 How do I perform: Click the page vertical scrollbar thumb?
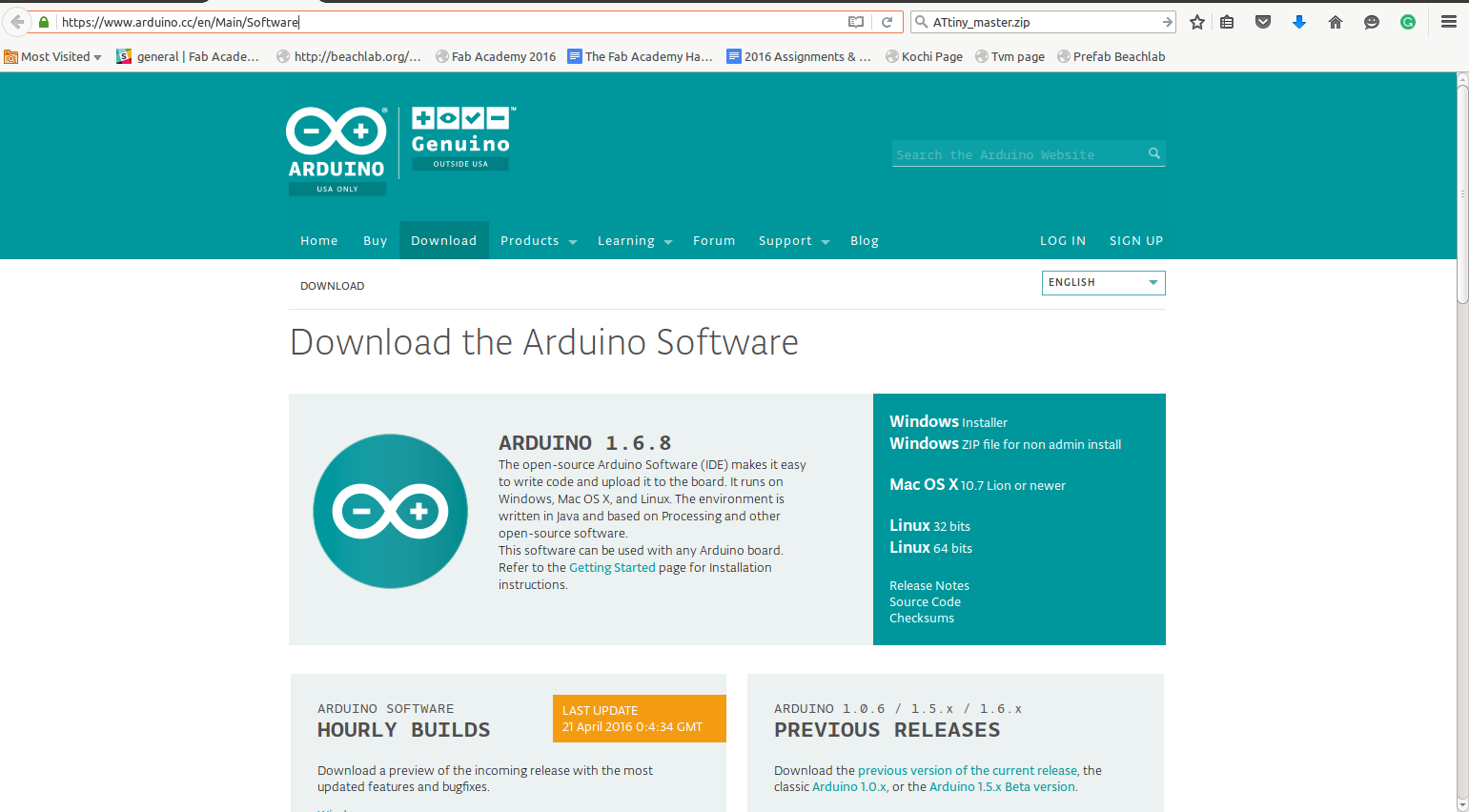[1462, 194]
